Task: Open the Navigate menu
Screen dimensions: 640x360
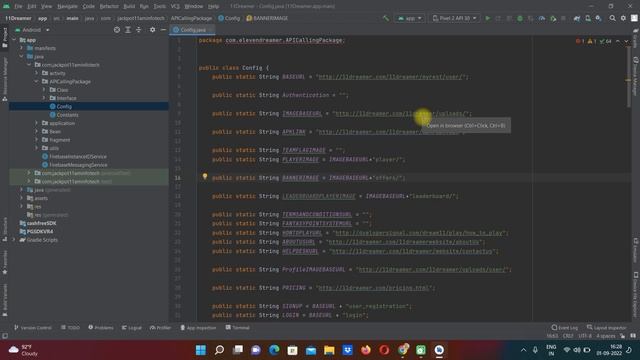Action: [67, 6]
